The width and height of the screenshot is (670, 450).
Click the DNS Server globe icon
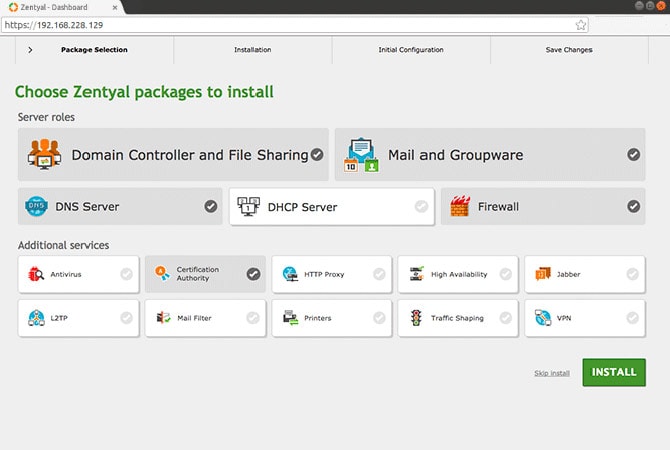click(x=36, y=206)
